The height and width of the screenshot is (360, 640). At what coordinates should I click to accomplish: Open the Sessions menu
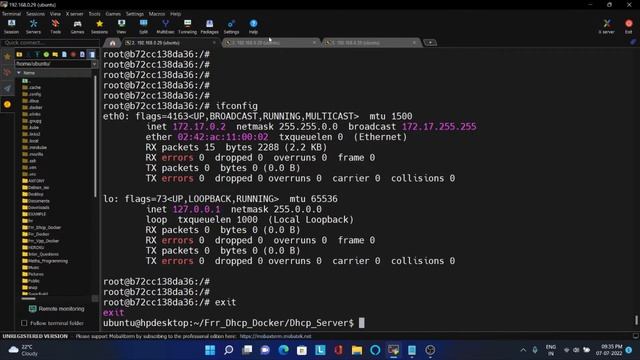(x=36, y=14)
